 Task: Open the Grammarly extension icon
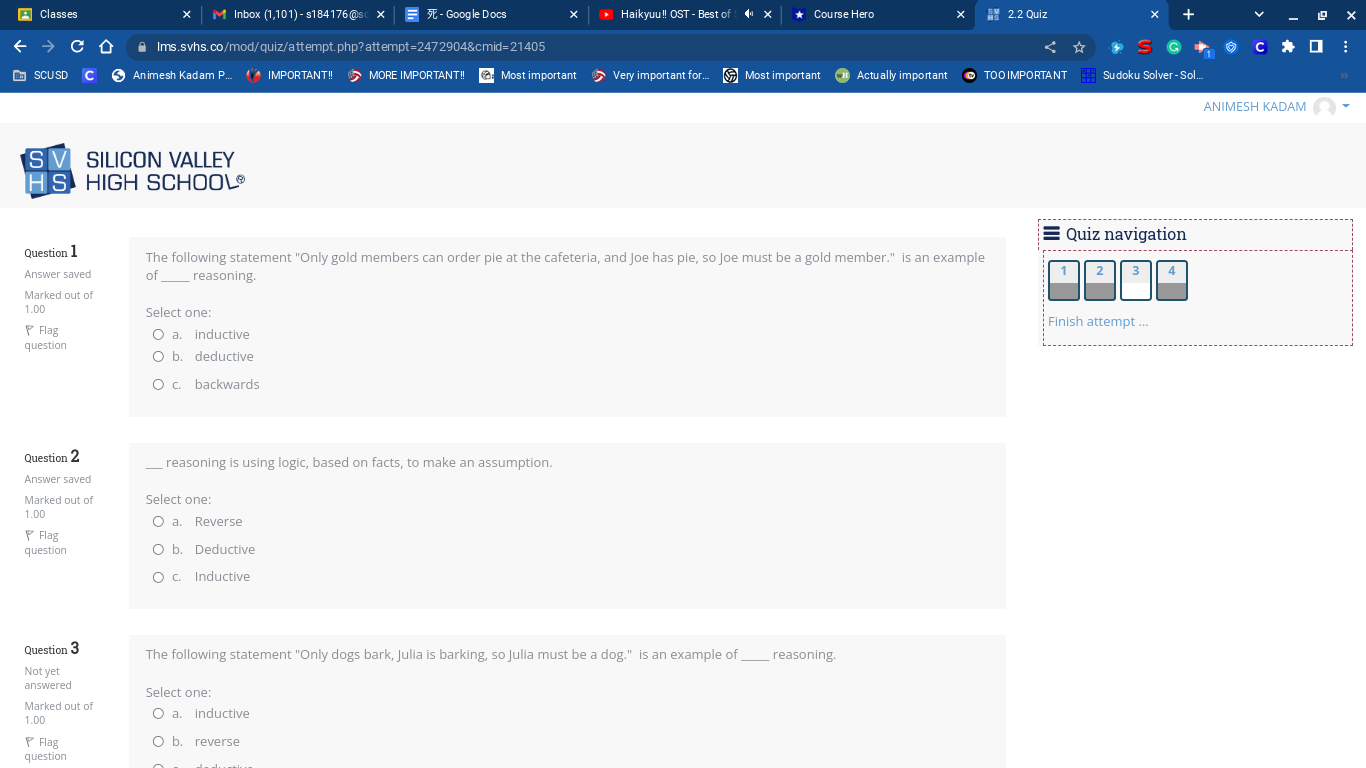coord(1174,47)
